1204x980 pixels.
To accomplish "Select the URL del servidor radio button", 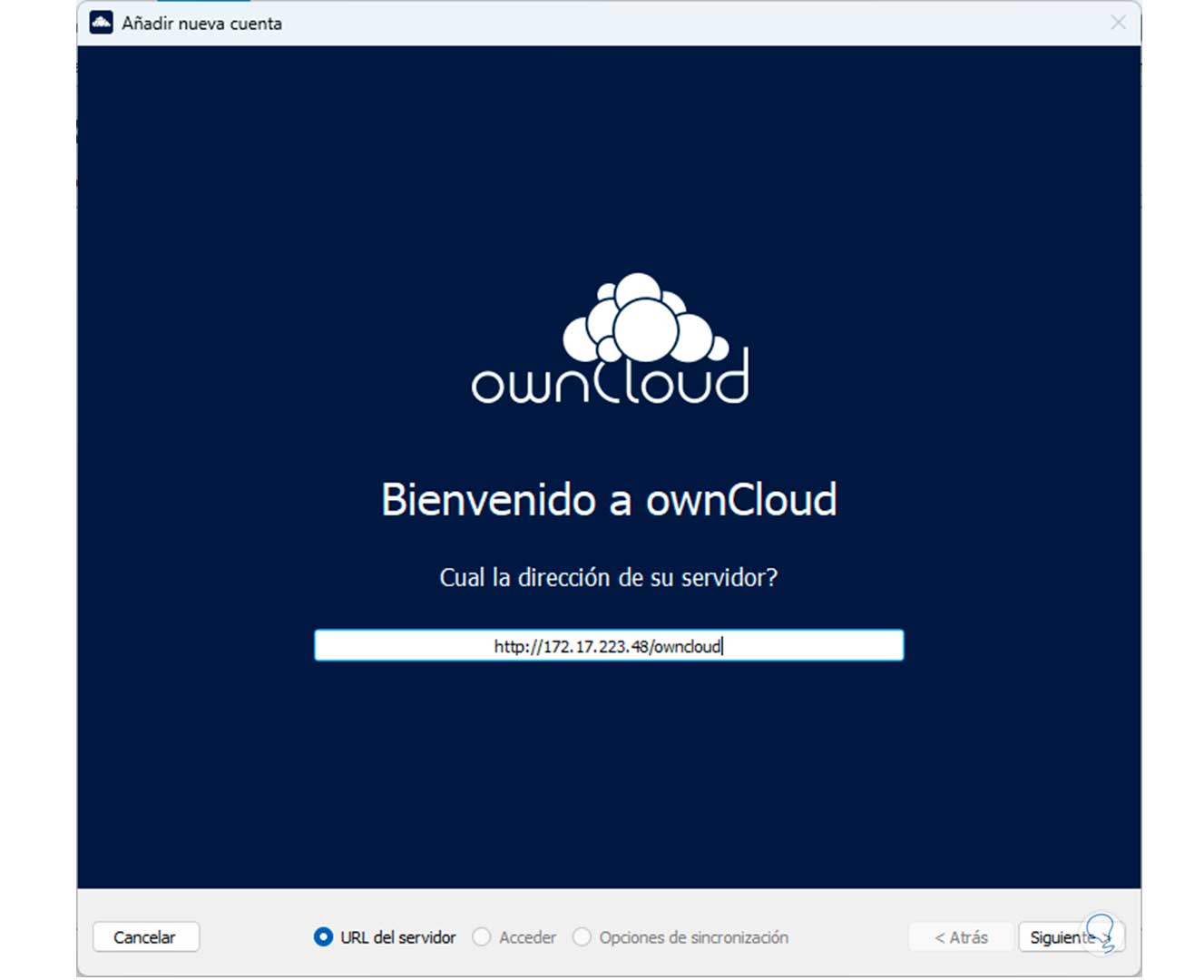I will 323,936.
